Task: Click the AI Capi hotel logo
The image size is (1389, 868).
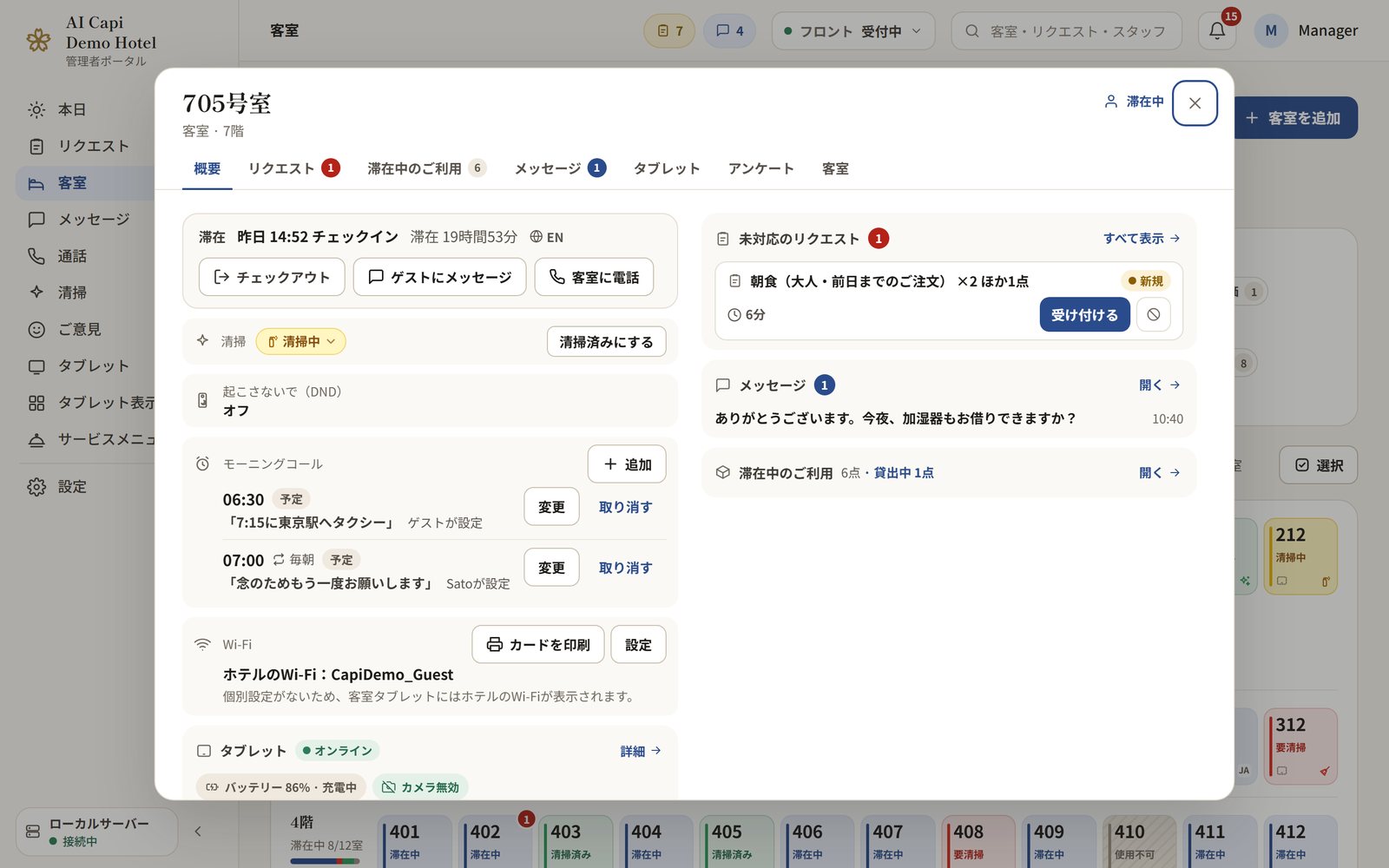Action: click(x=38, y=40)
